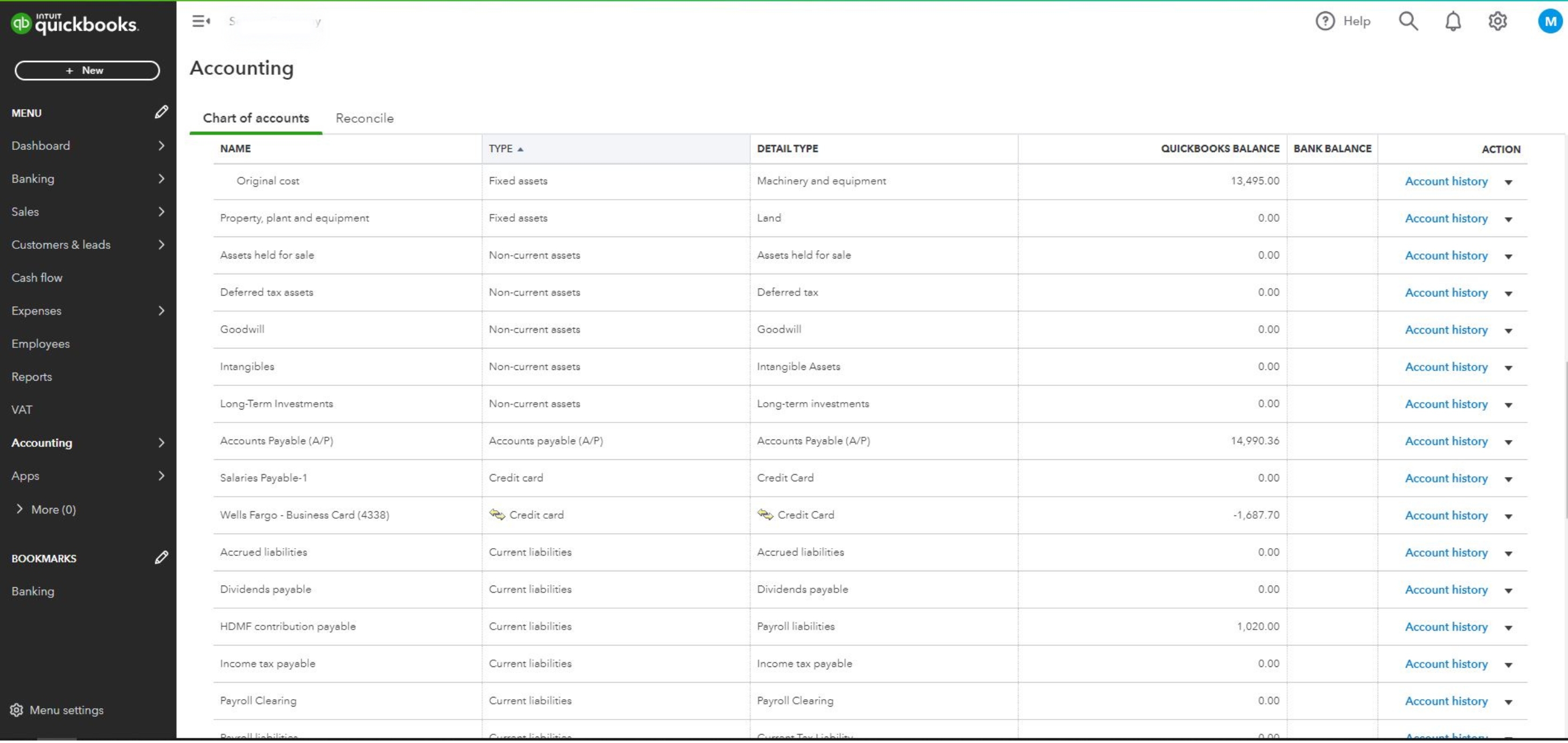This screenshot has width=1568, height=743.
Task: Edit BOOKMARKS with the pencil icon
Action: (x=160, y=558)
